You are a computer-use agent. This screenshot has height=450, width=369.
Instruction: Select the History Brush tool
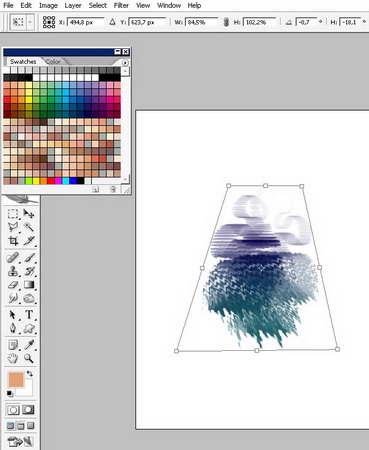point(29,271)
